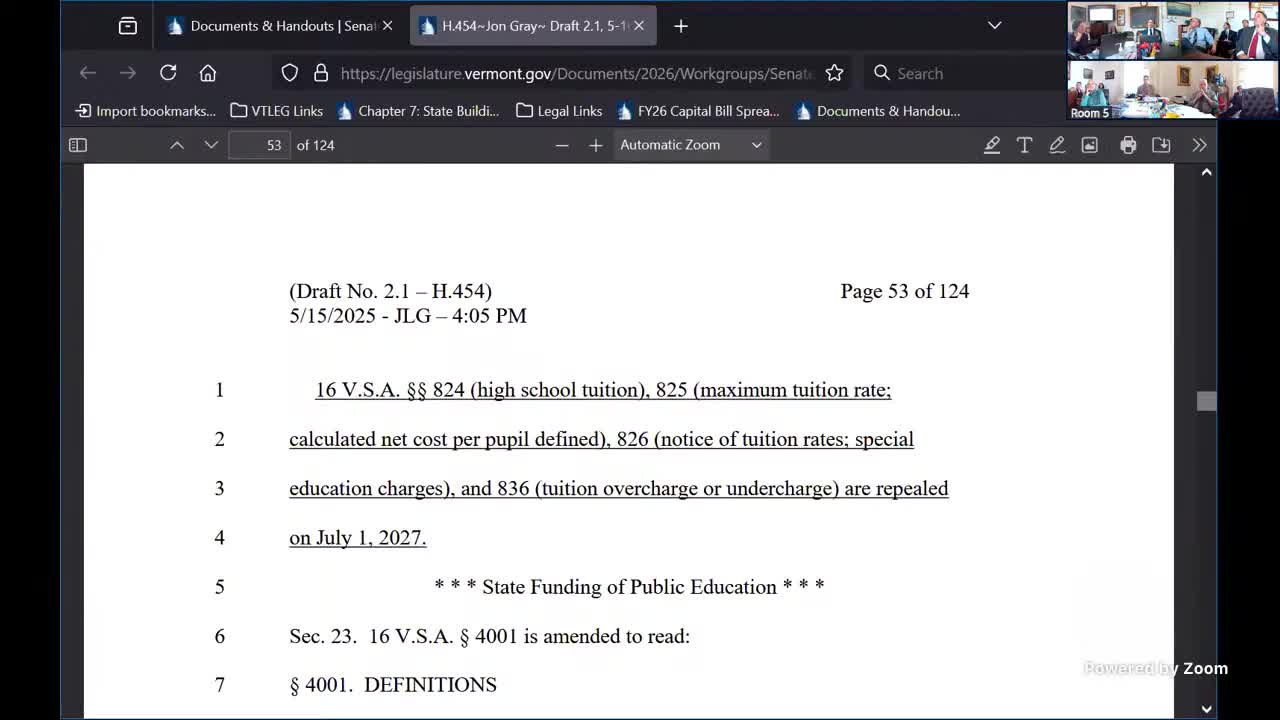Image resolution: width=1280 pixels, height=720 pixels.
Task: Select the Draw (ink) annotation tool
Action: point(1057,145)
